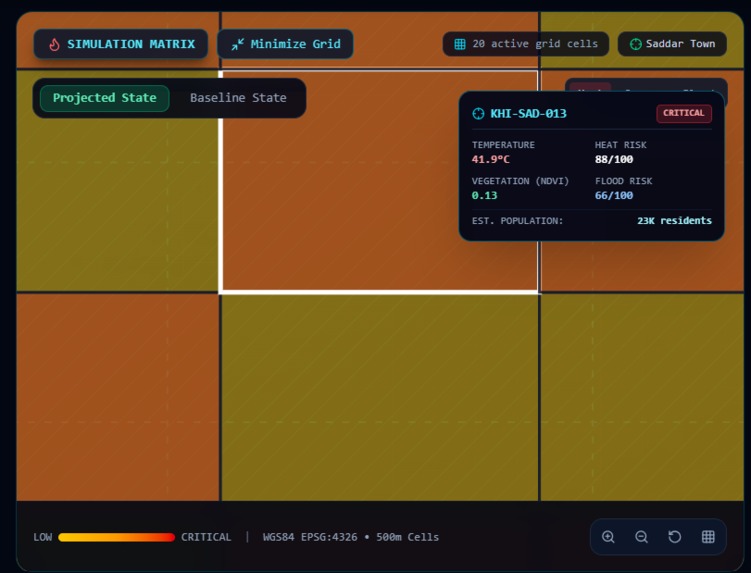Toggle grid overlay icon in map controls
This screenshot has width=751, height=573.
tap(708, 537)
